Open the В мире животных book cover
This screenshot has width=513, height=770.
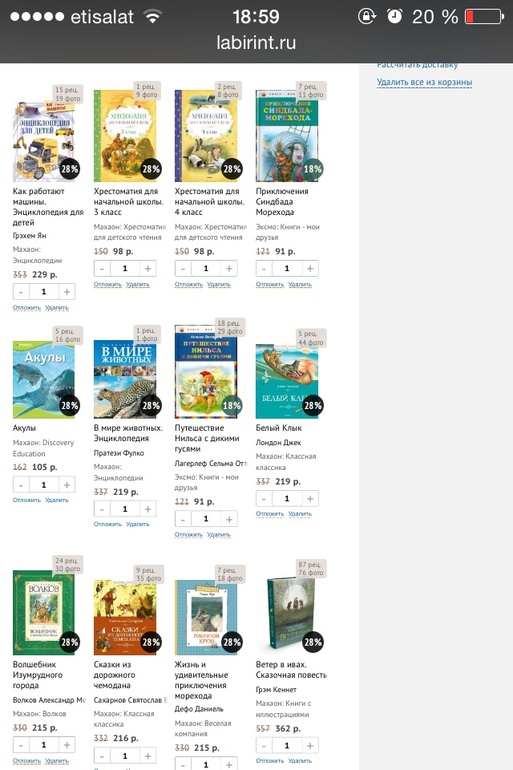click(125, 379)
